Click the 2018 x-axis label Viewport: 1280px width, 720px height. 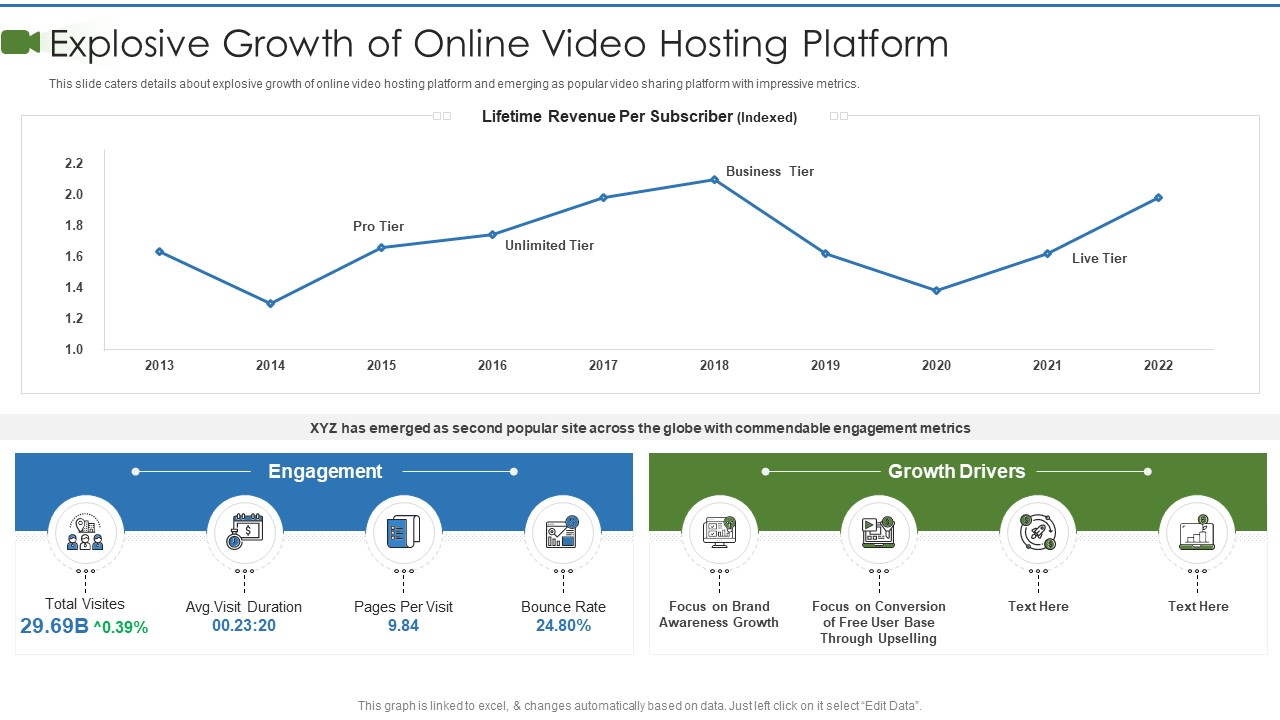714,365
